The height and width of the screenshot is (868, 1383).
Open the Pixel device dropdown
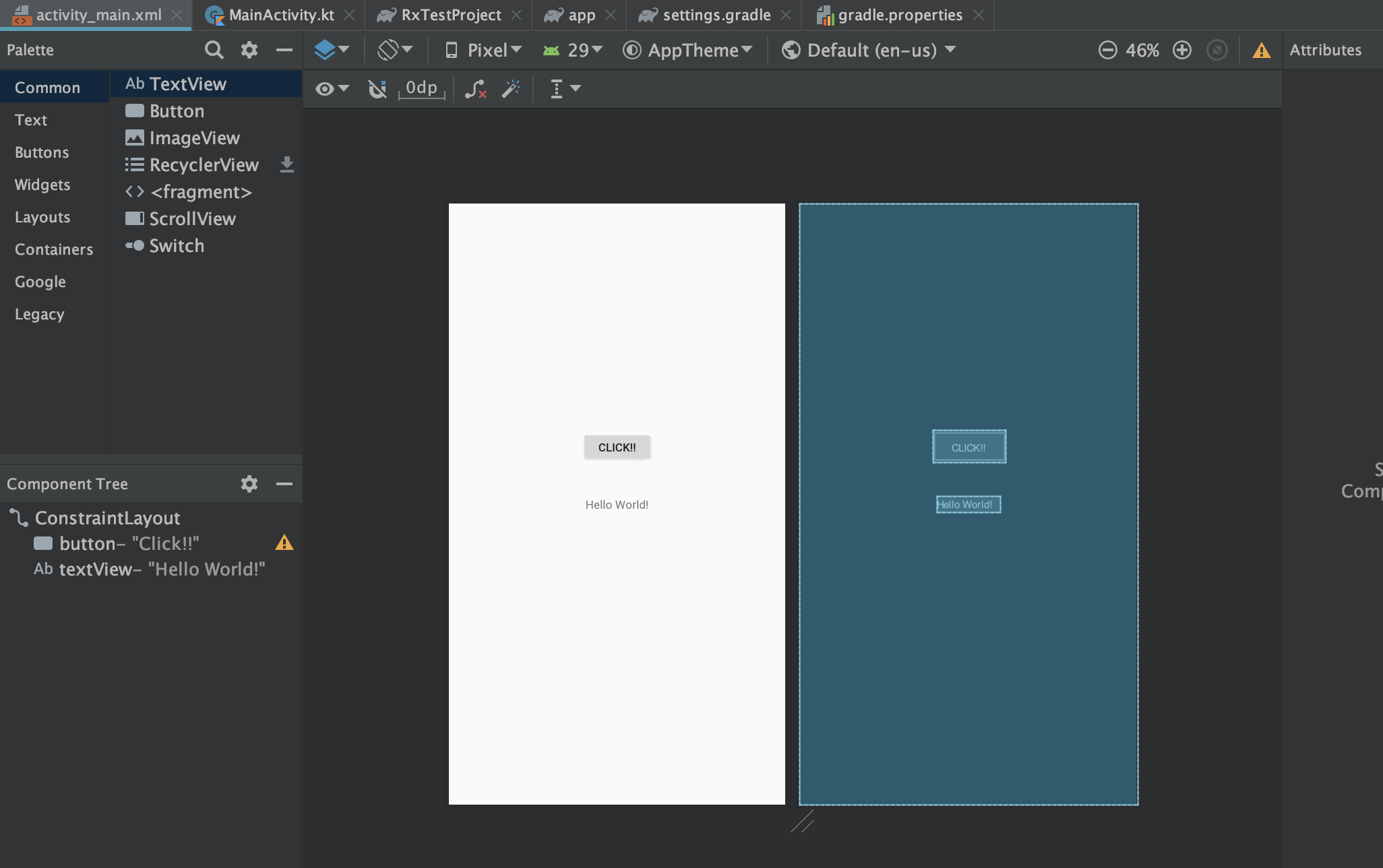484,50
